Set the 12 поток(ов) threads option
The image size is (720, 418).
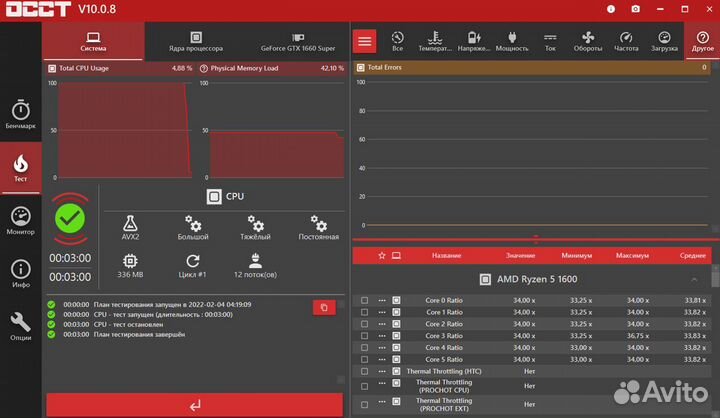[x=255, y=265]
